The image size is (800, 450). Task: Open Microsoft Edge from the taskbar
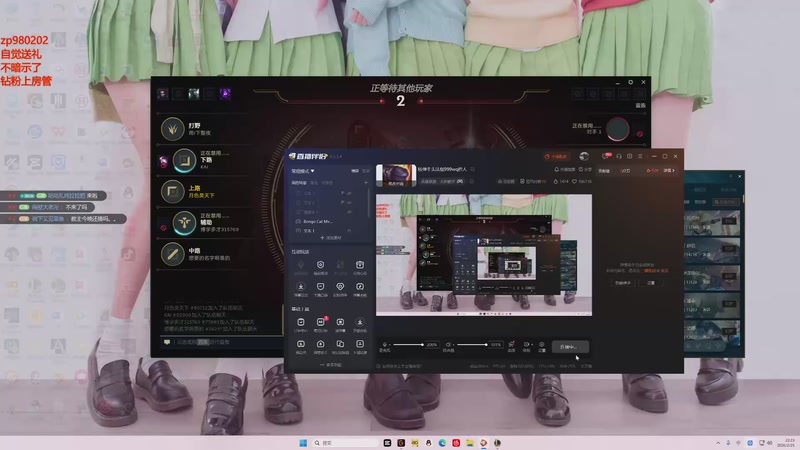[x=442, y=443]
